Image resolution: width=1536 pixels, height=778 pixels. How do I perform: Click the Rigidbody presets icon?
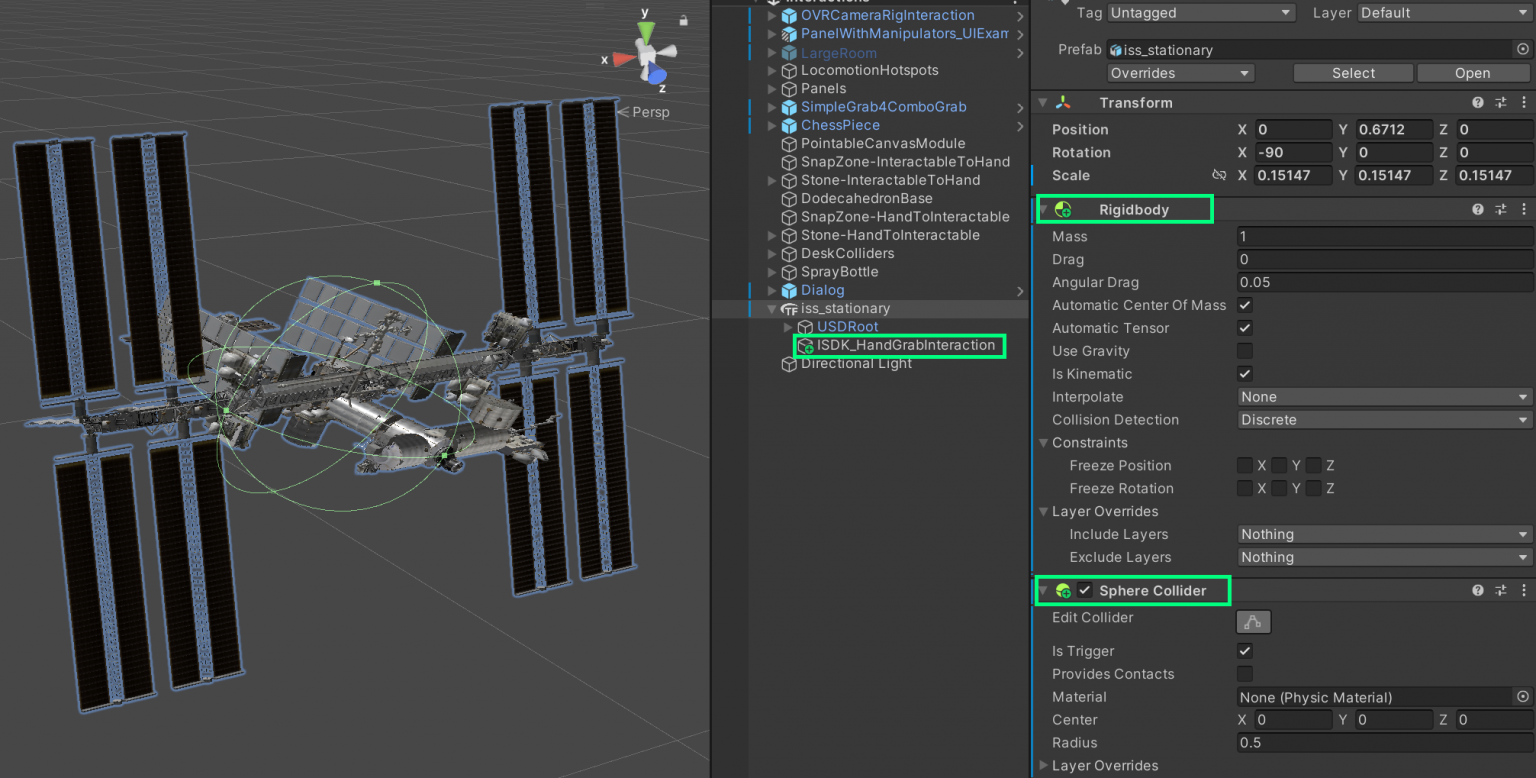[1500, 209]
